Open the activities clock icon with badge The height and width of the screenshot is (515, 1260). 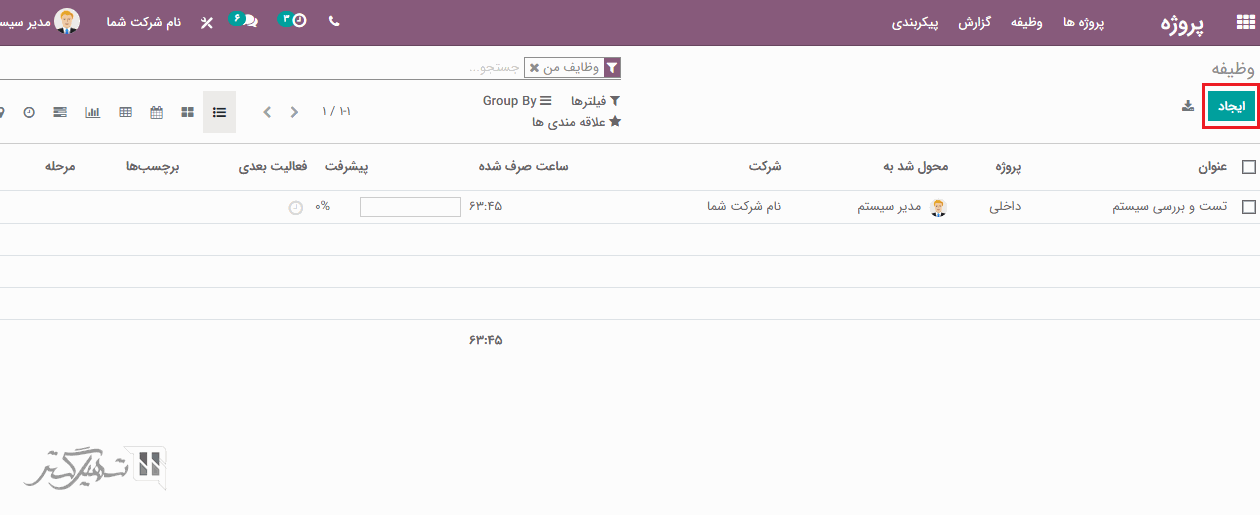(x=294, y=21)
